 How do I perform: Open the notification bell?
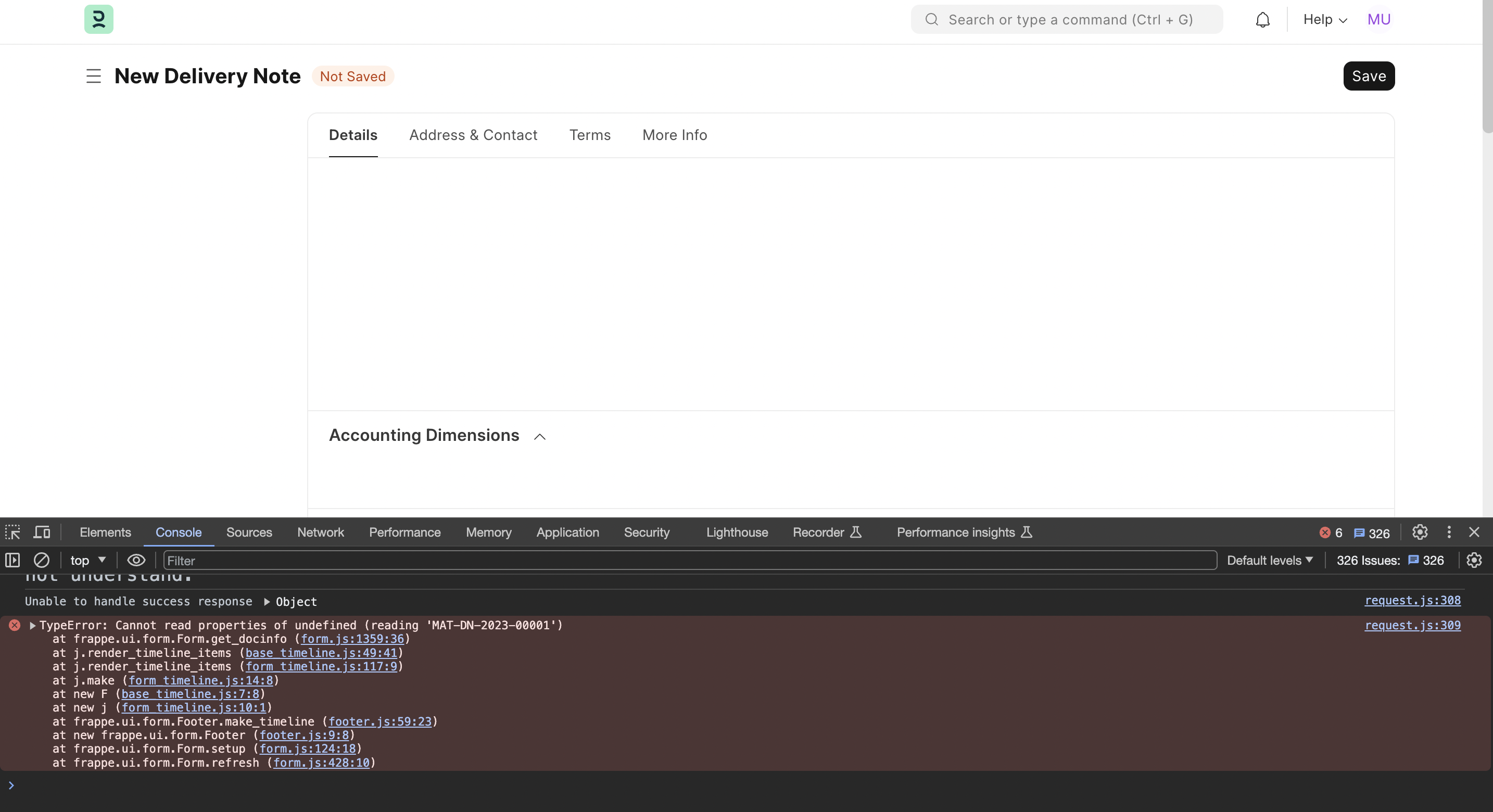[x=1262, y=19]
